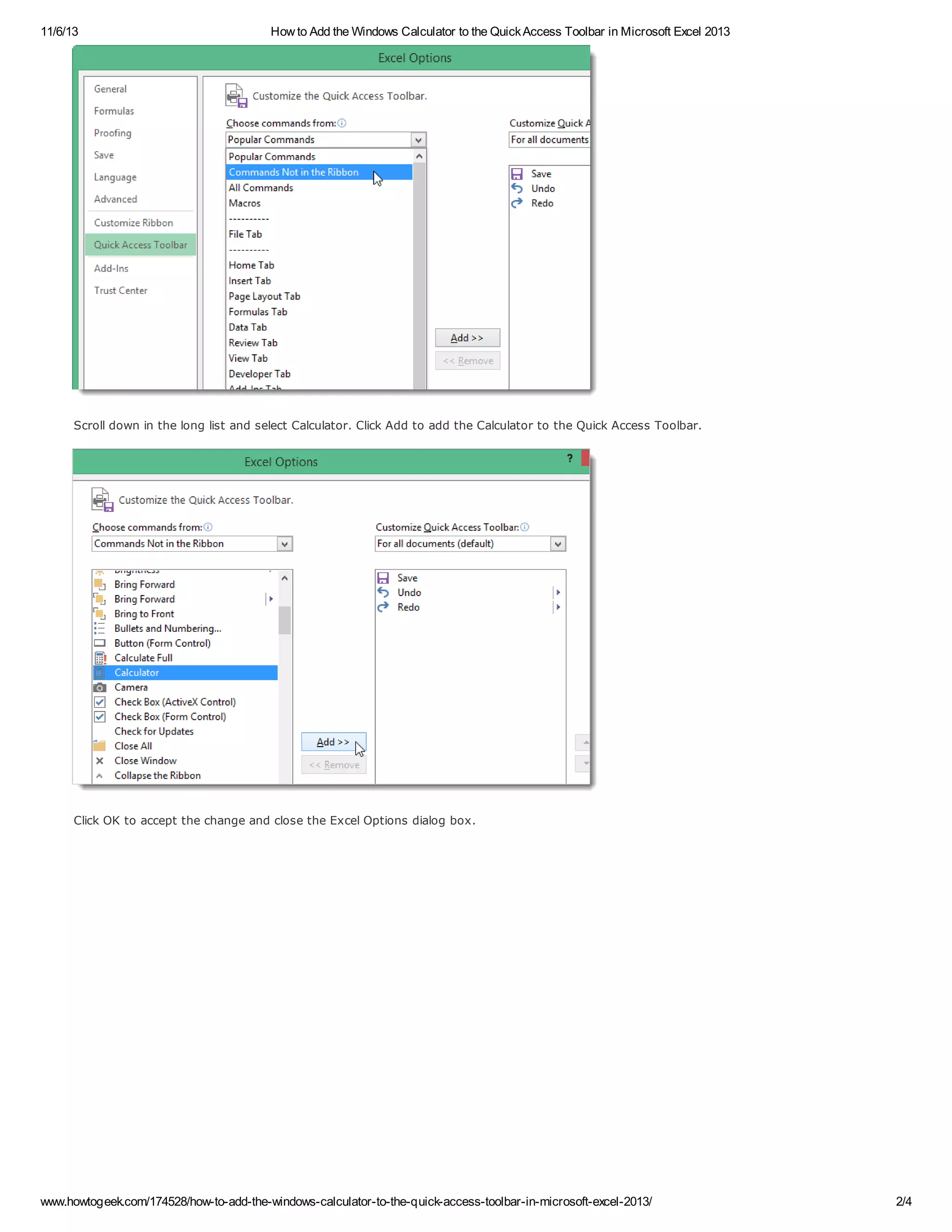Click the Save icon in second dialog
The image size is (952, 1232).
click(383, 577)
